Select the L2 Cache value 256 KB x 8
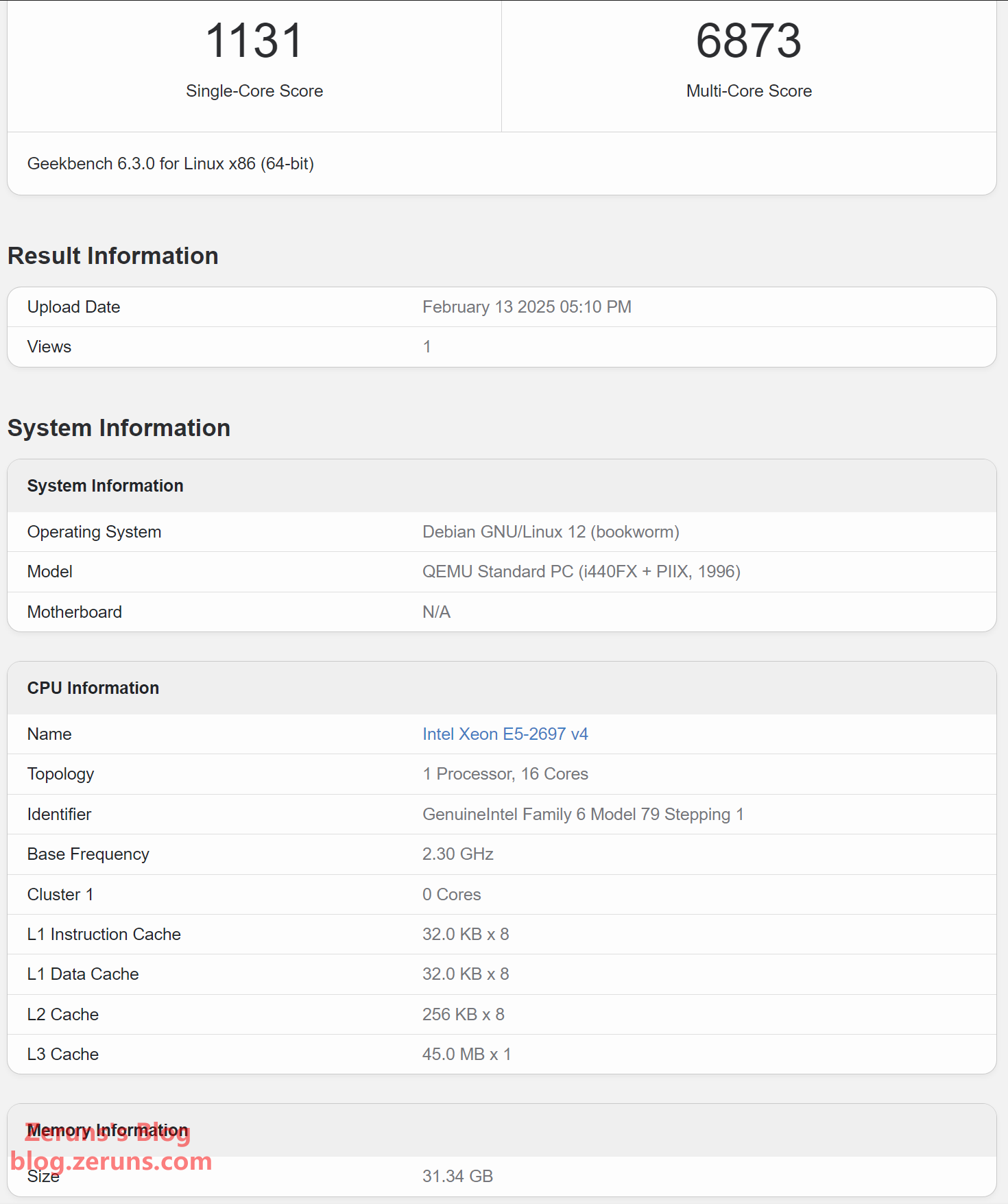 coord(463,1014)
